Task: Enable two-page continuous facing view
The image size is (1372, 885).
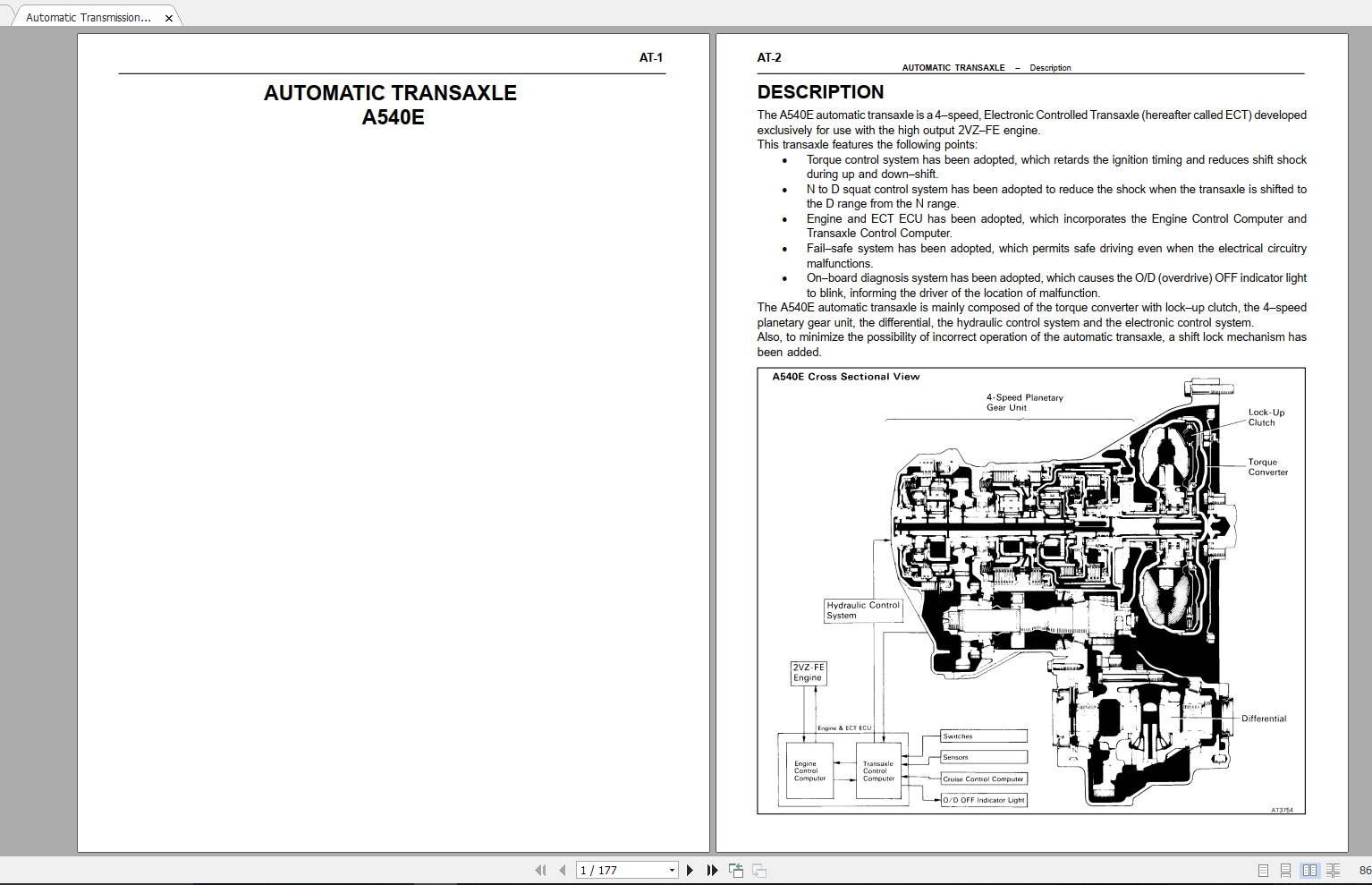Action: point(1333,870)
